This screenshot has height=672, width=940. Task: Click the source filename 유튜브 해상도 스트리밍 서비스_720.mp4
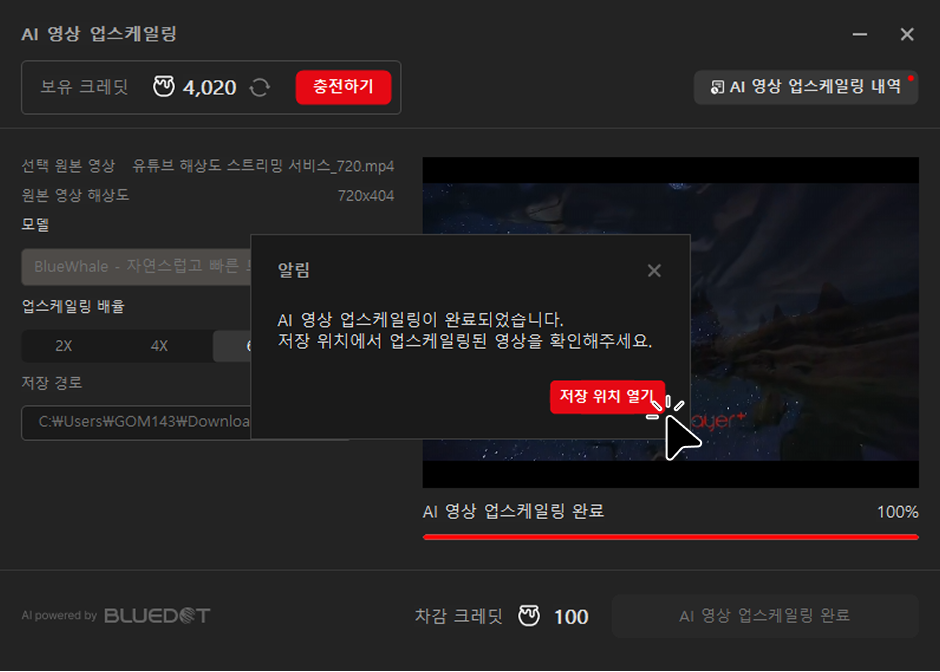[x=263, y=166]
